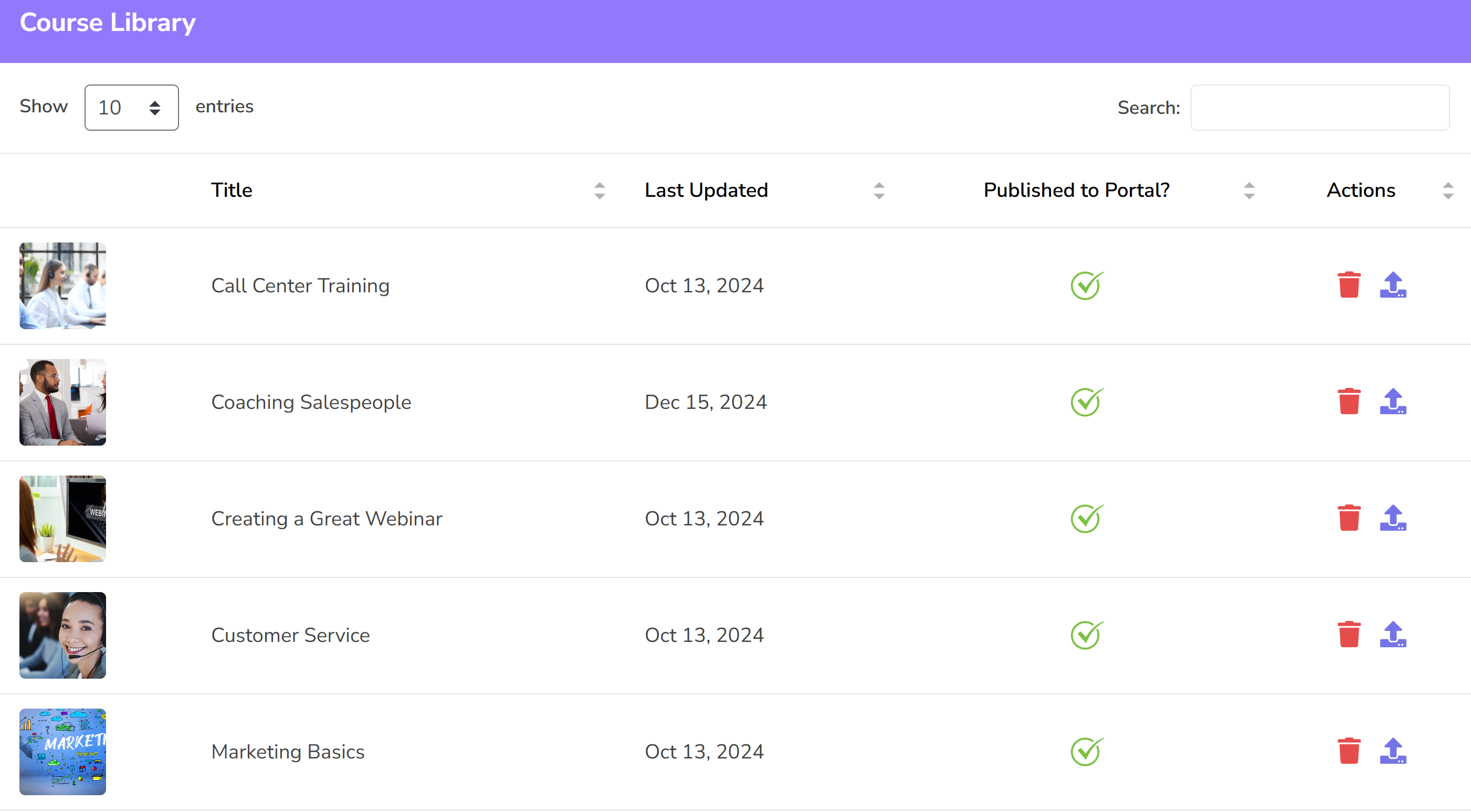Delete the Marketing Basics course
Image resolution: width=1471 pixels, height=812 pixels.
click(x=1348, y=752)
